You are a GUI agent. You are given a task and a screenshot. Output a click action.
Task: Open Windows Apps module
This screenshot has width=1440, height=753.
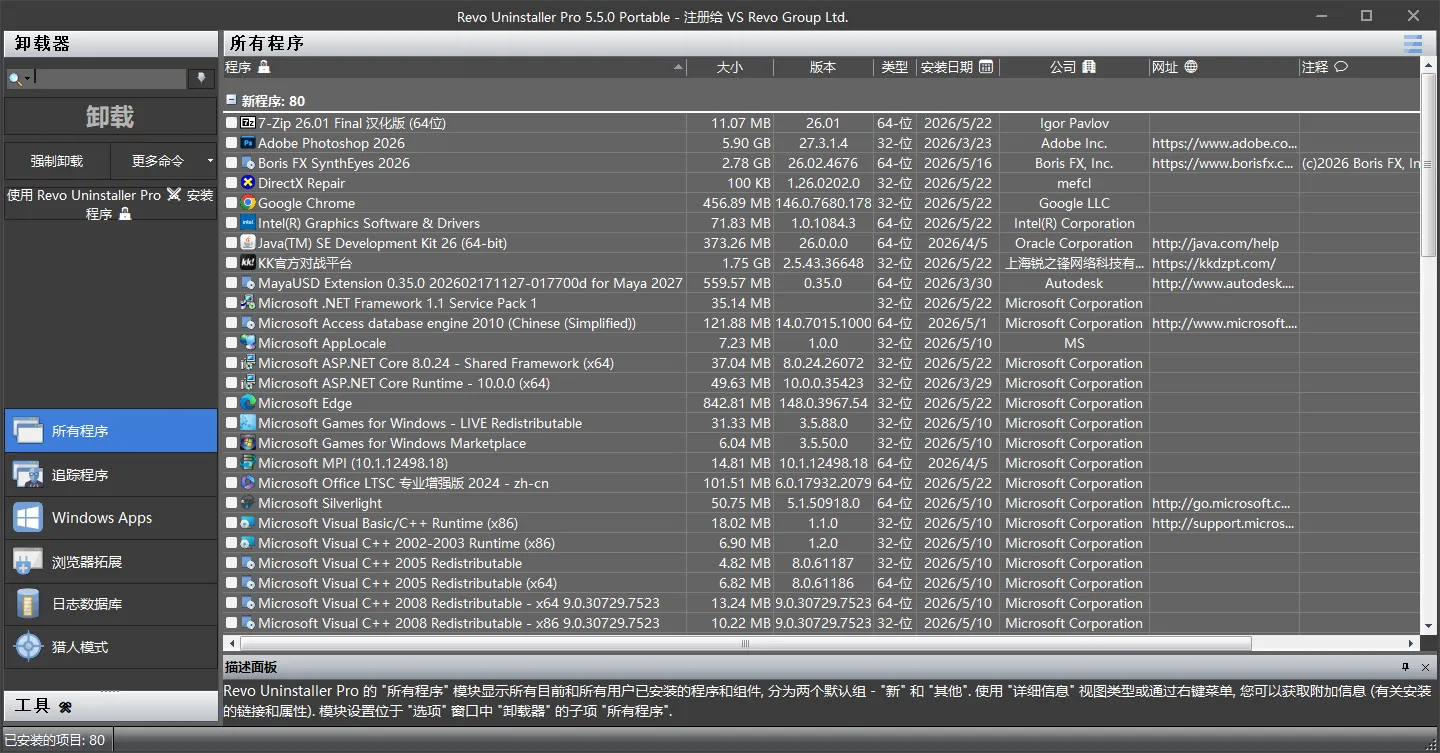point(110,518)
